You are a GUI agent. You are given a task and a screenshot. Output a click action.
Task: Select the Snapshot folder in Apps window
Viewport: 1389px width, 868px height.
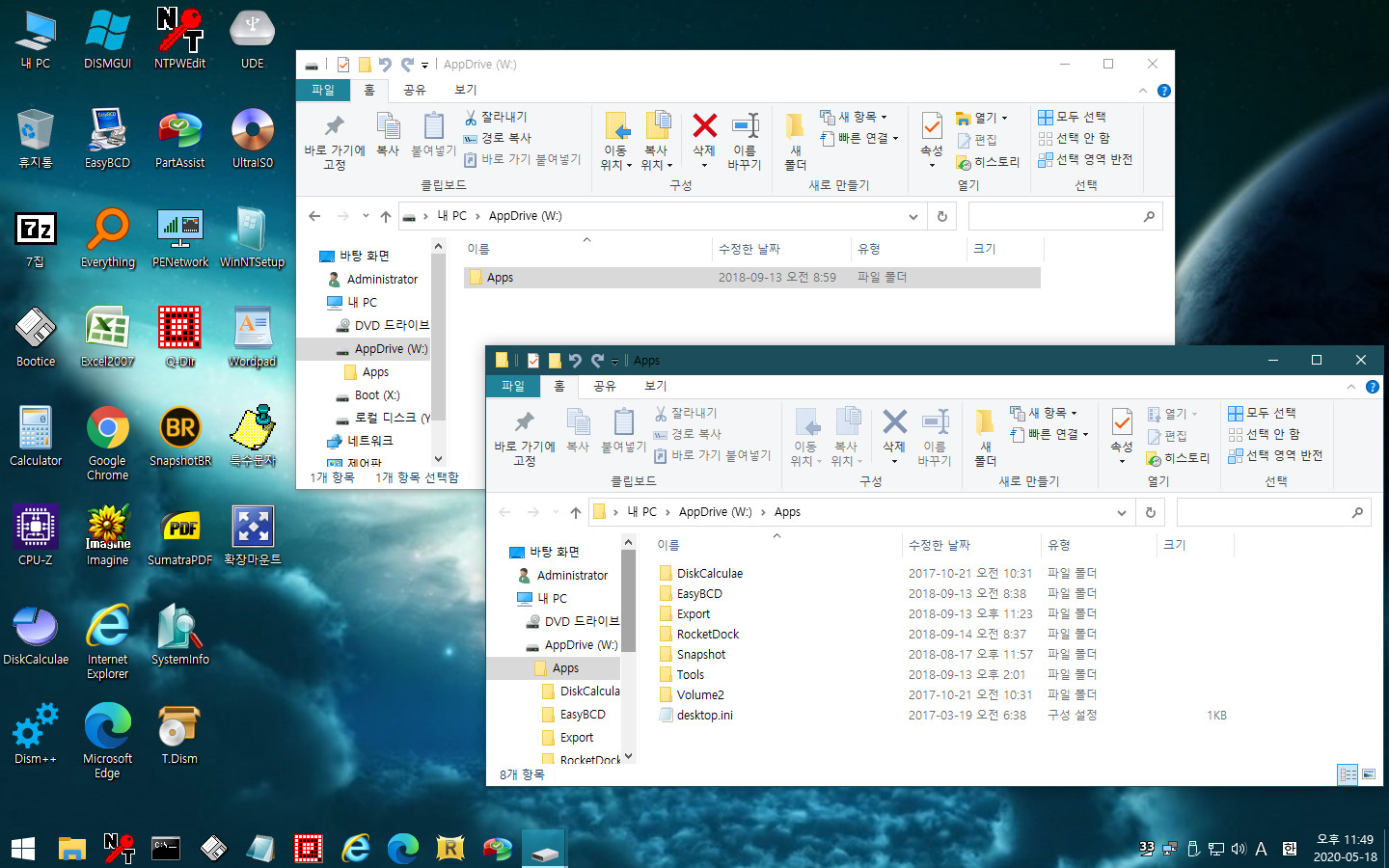700,654
